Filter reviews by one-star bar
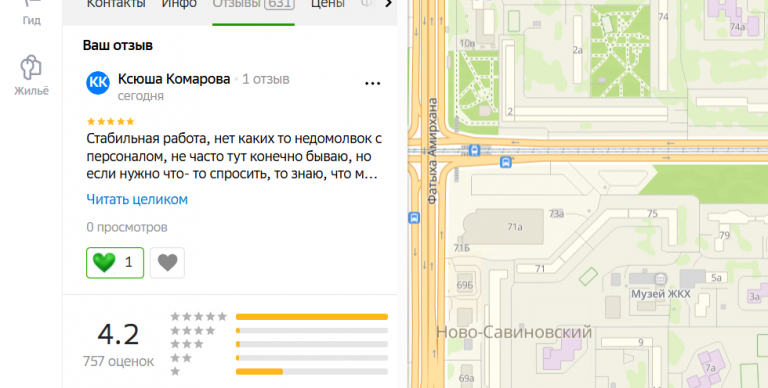Viewport: 768px width, 388px height. coord(312,372)
